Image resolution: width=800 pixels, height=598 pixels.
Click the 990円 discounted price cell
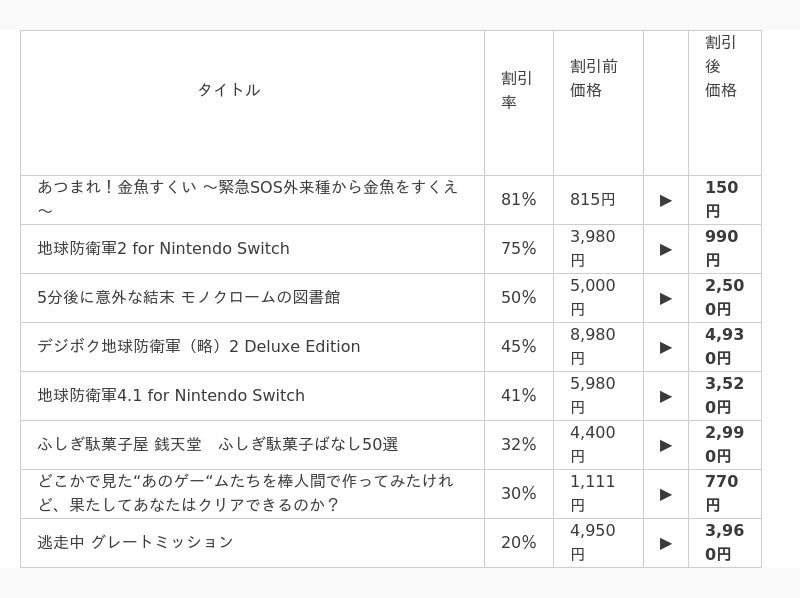point(721,248)
